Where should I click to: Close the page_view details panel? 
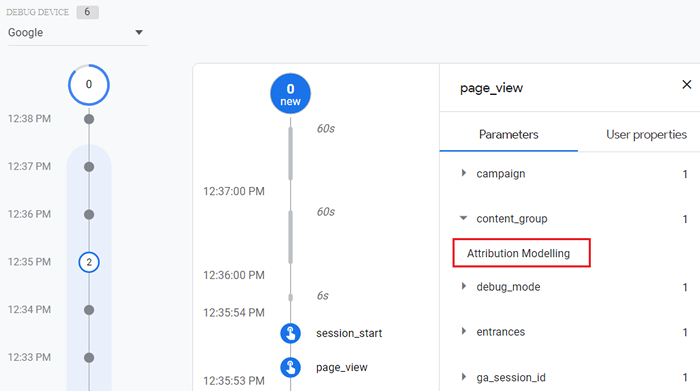click(687, 84)
